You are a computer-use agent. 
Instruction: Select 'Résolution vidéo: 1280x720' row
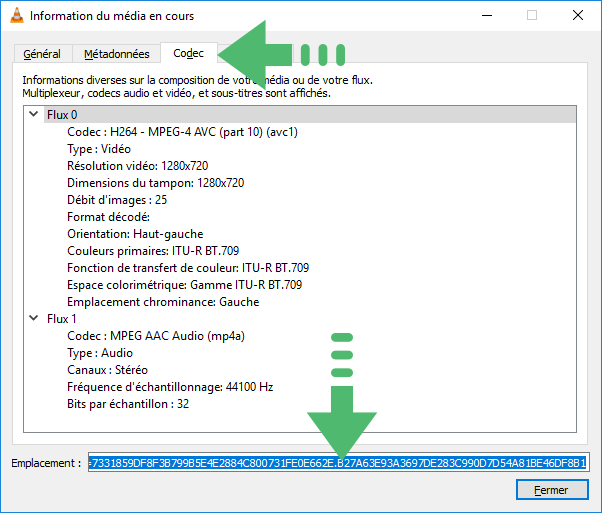coord(137,166)
